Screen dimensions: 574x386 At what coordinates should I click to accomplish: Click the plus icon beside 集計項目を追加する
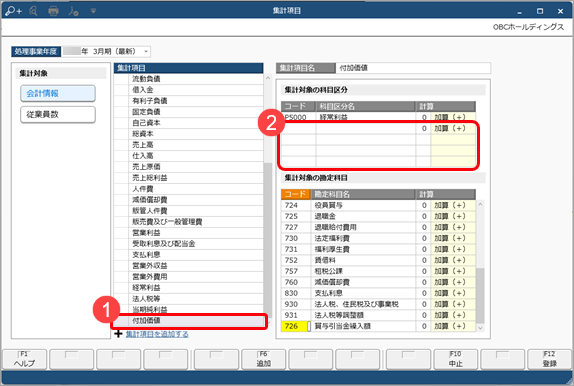click(x=118, y=334)
